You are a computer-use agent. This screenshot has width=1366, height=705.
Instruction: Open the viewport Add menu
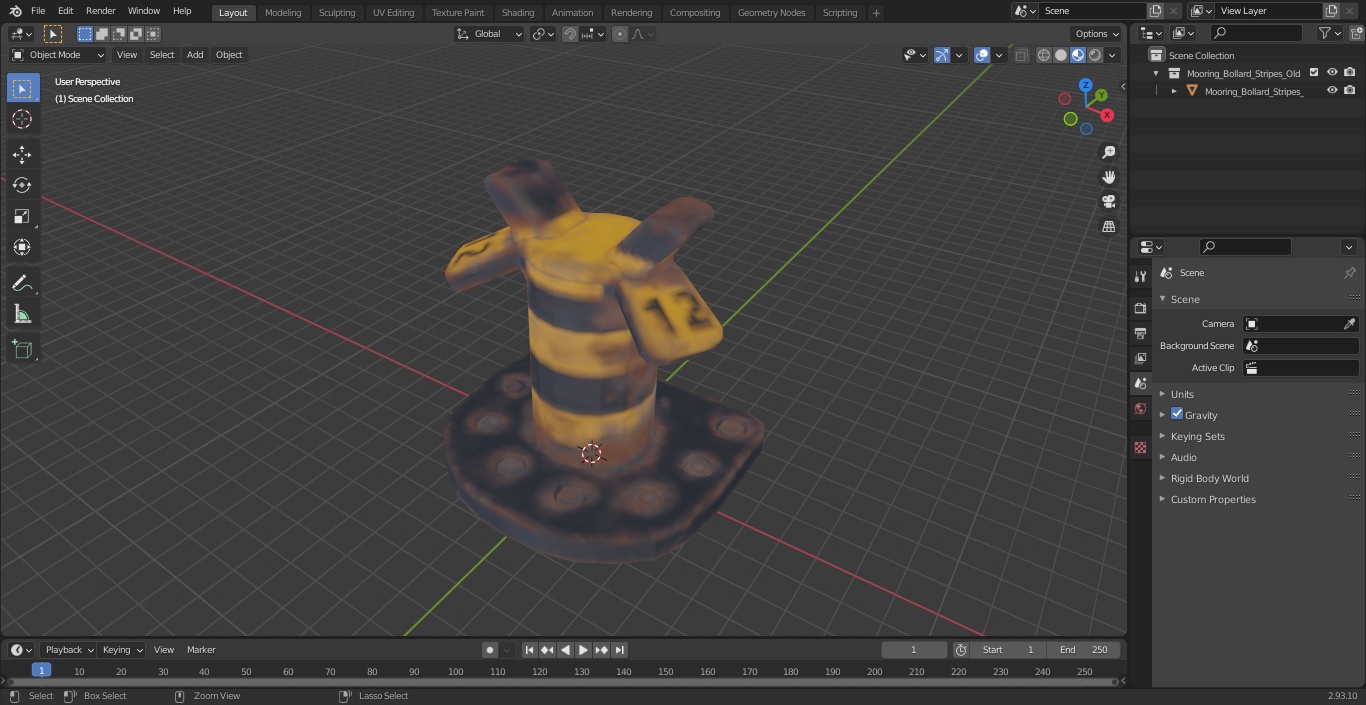coord(195,55)
